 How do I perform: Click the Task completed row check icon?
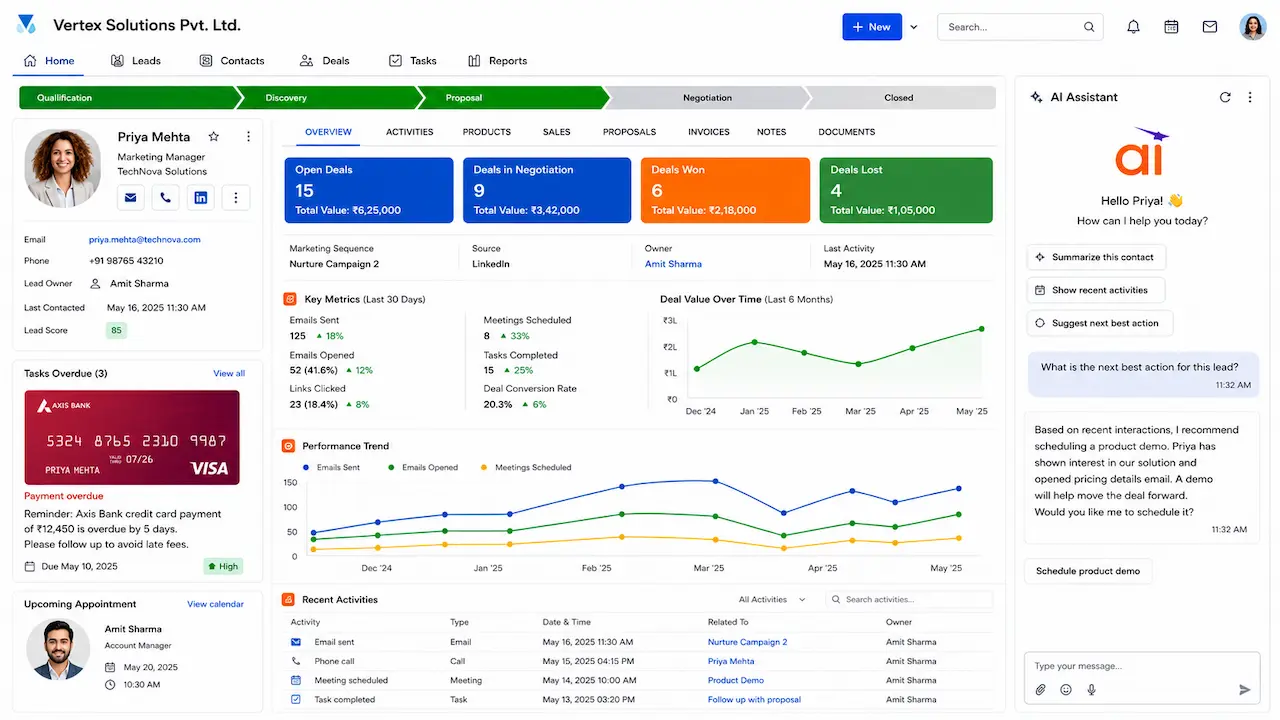(296, 699)
